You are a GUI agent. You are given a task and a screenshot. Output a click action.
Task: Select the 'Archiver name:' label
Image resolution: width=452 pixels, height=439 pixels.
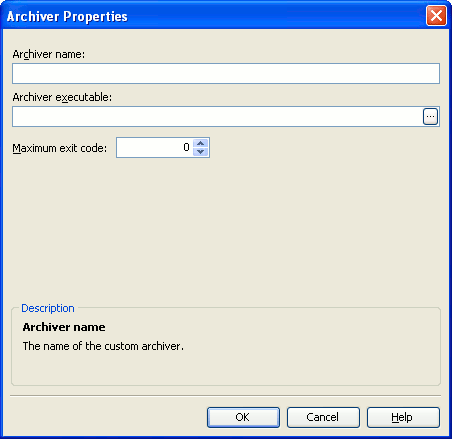click(49, 54)
